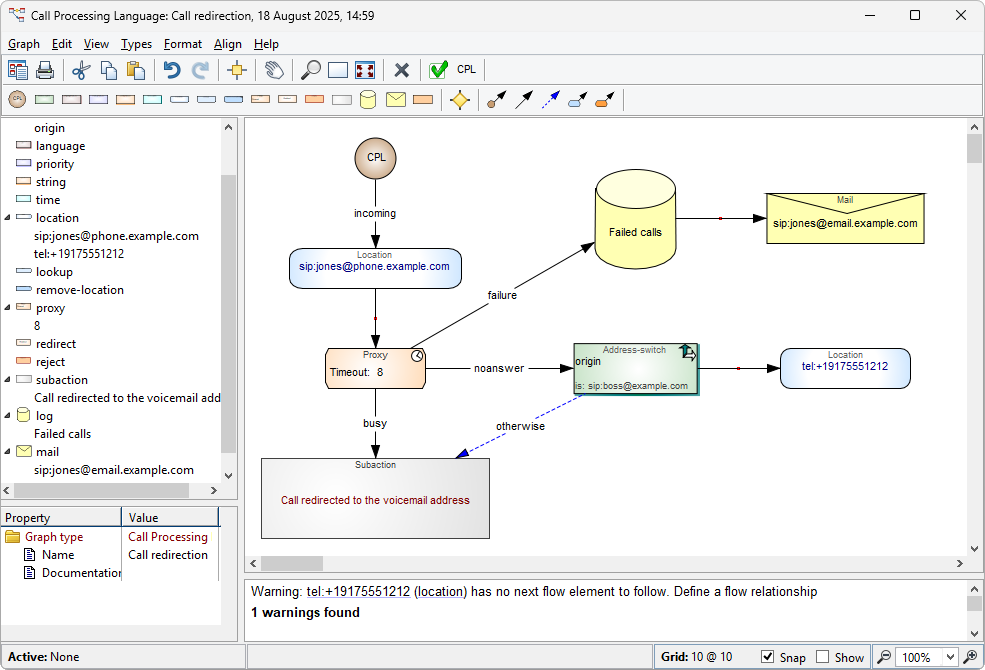Choose the log cylinder object type
The width and height of the screenshot is (985, 670).
[368, 100]
